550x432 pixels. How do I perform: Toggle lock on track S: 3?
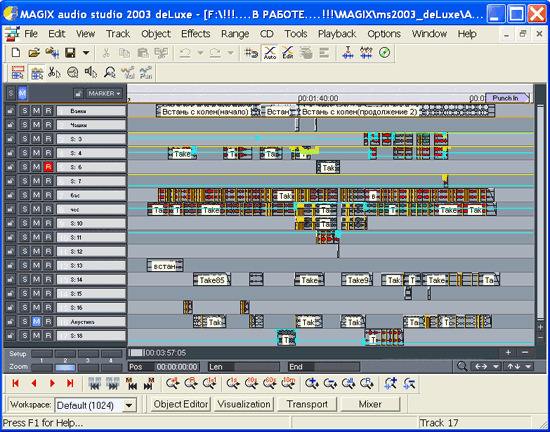point(11,139)
